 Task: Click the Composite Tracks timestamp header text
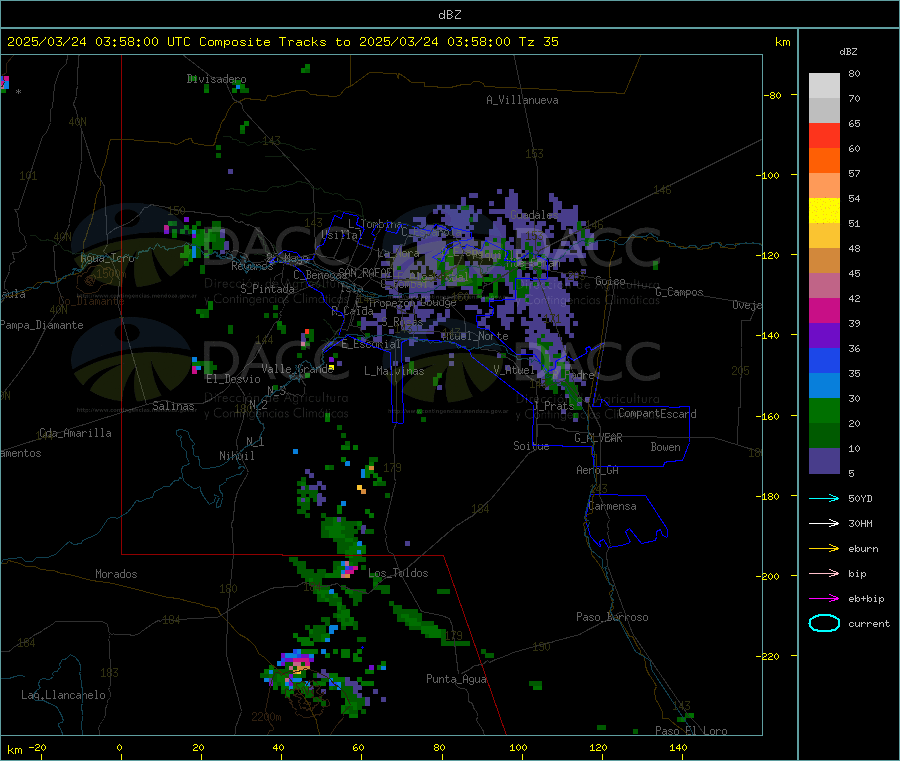click(x=282, y=42)
